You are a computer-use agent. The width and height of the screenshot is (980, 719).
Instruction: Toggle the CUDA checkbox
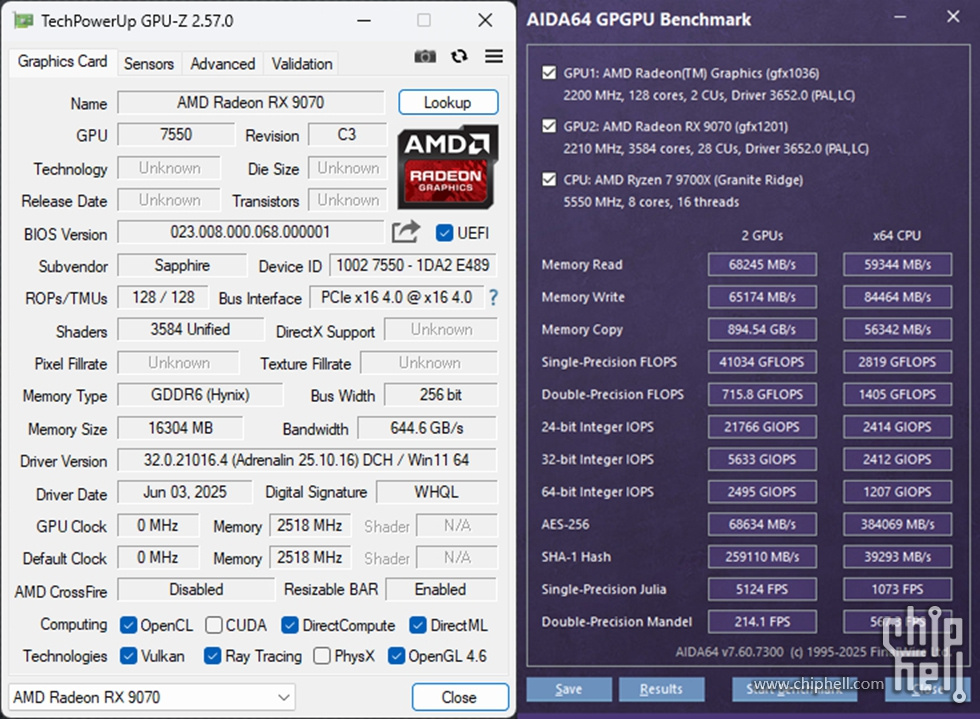click(214, 625)
